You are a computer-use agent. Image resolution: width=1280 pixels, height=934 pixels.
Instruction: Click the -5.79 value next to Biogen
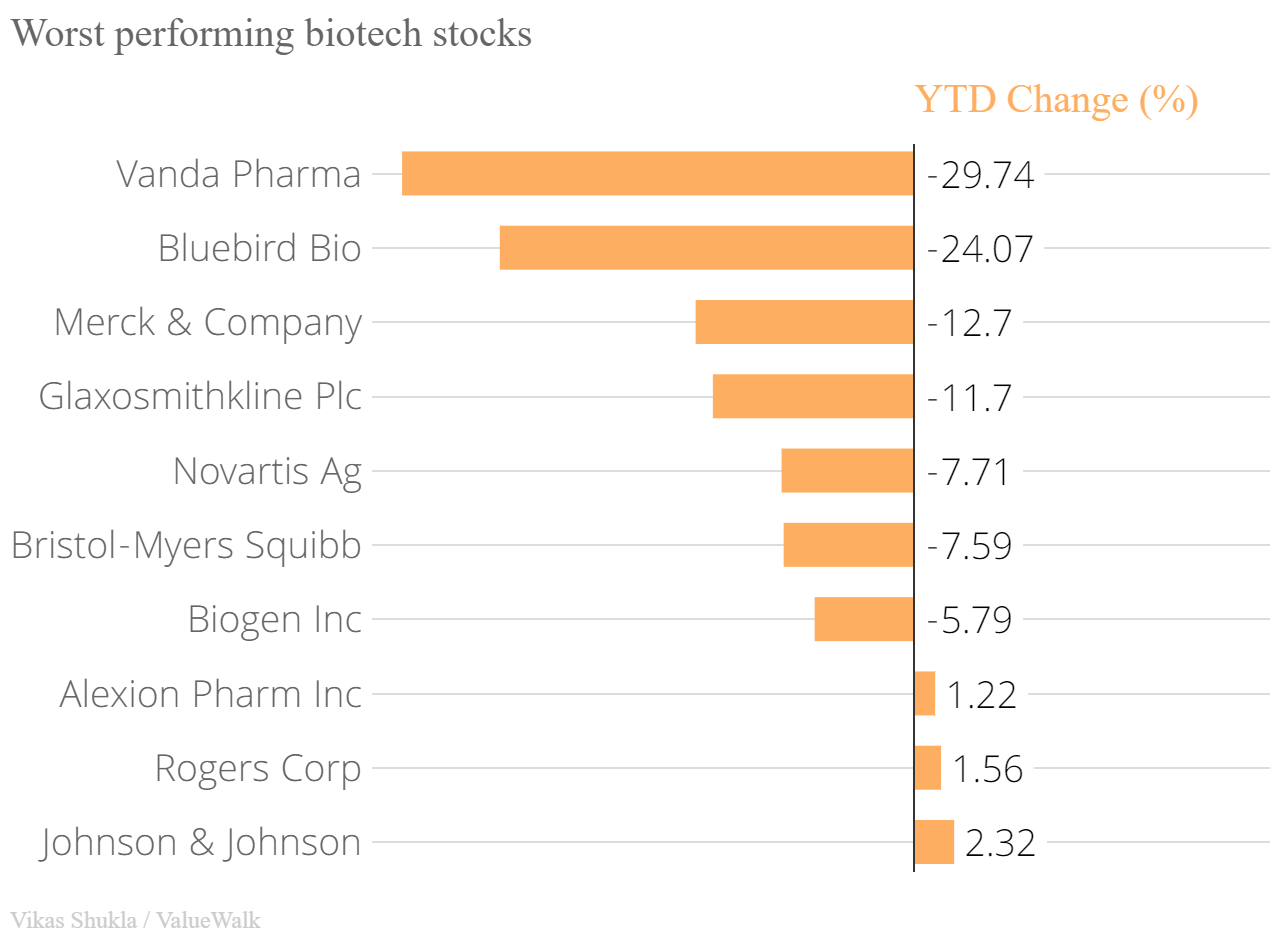click(969, 620)
